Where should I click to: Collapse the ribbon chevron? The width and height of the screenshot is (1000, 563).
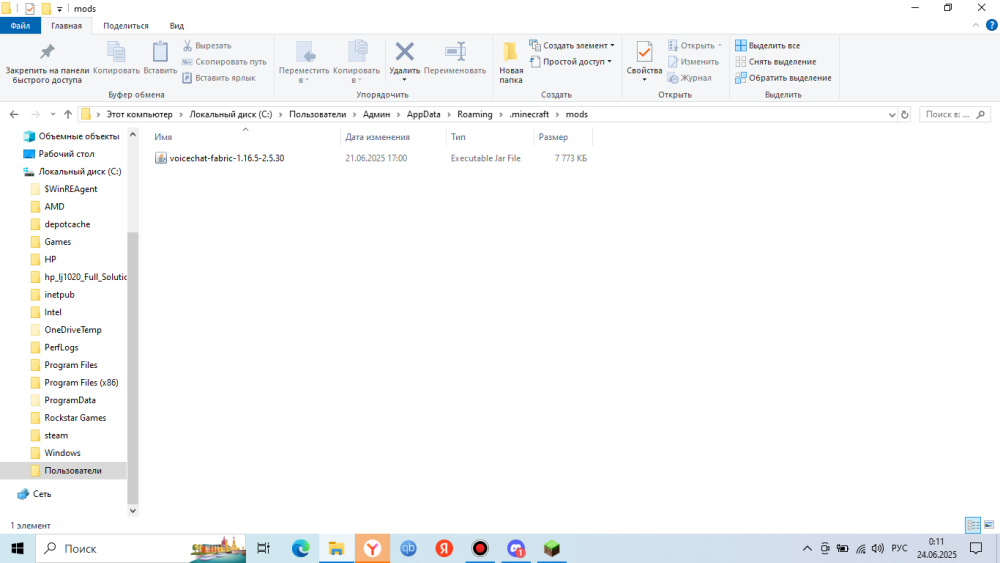[x=976, y=26]
